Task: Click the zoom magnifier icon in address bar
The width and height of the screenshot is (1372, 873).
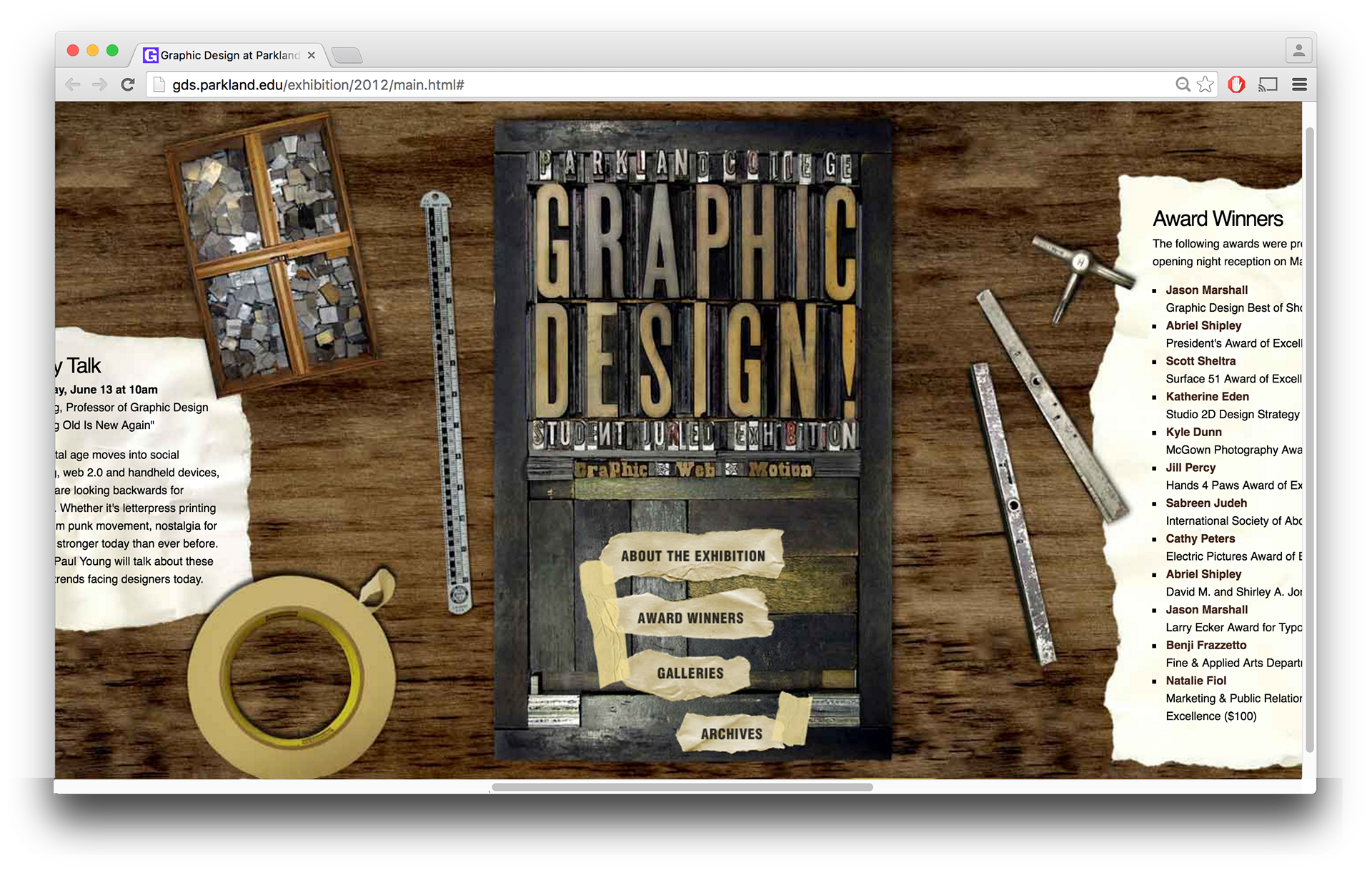Action: [x=1183, y=85]
